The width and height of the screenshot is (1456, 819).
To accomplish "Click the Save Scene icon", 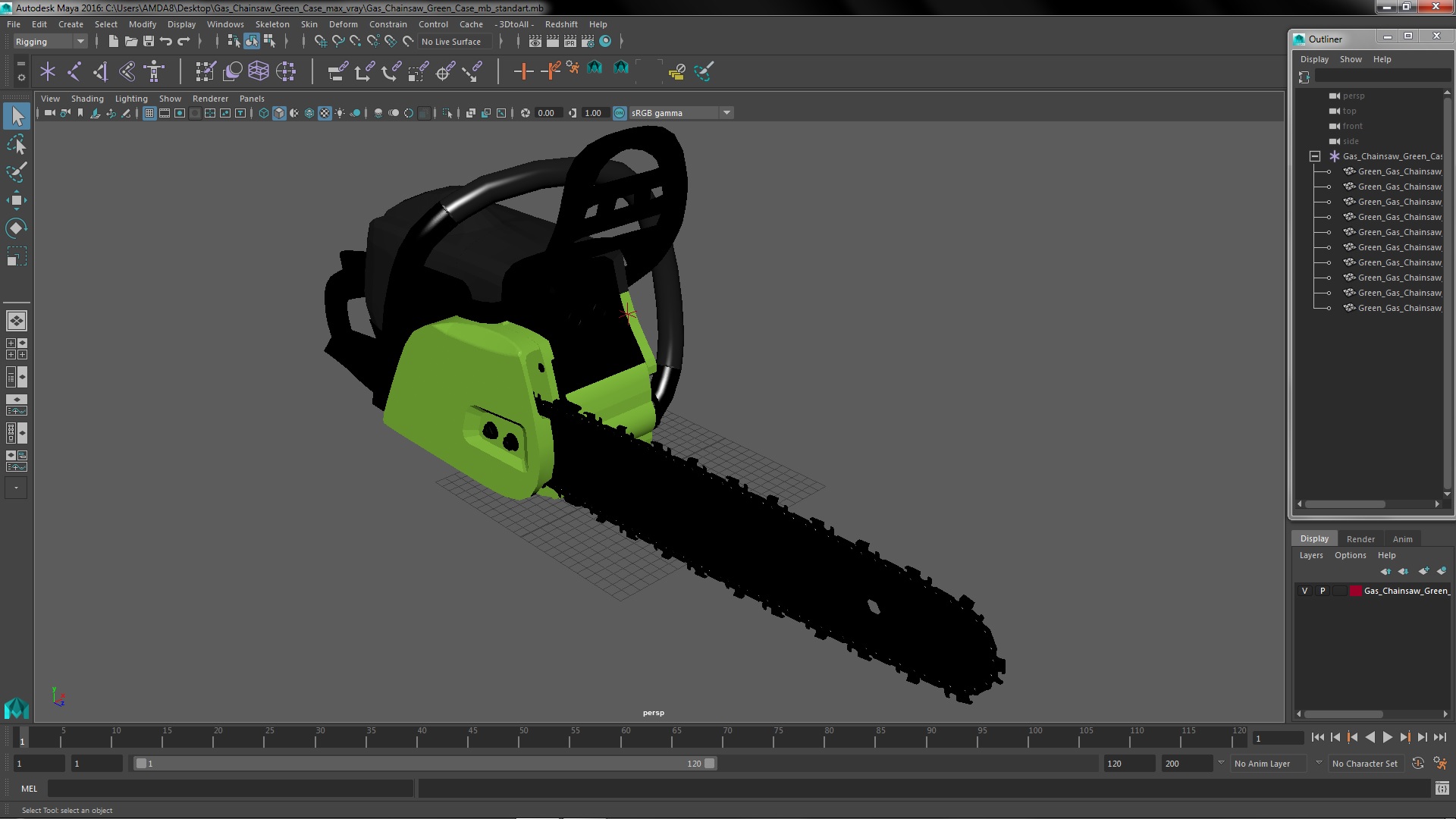I will 149,42.
